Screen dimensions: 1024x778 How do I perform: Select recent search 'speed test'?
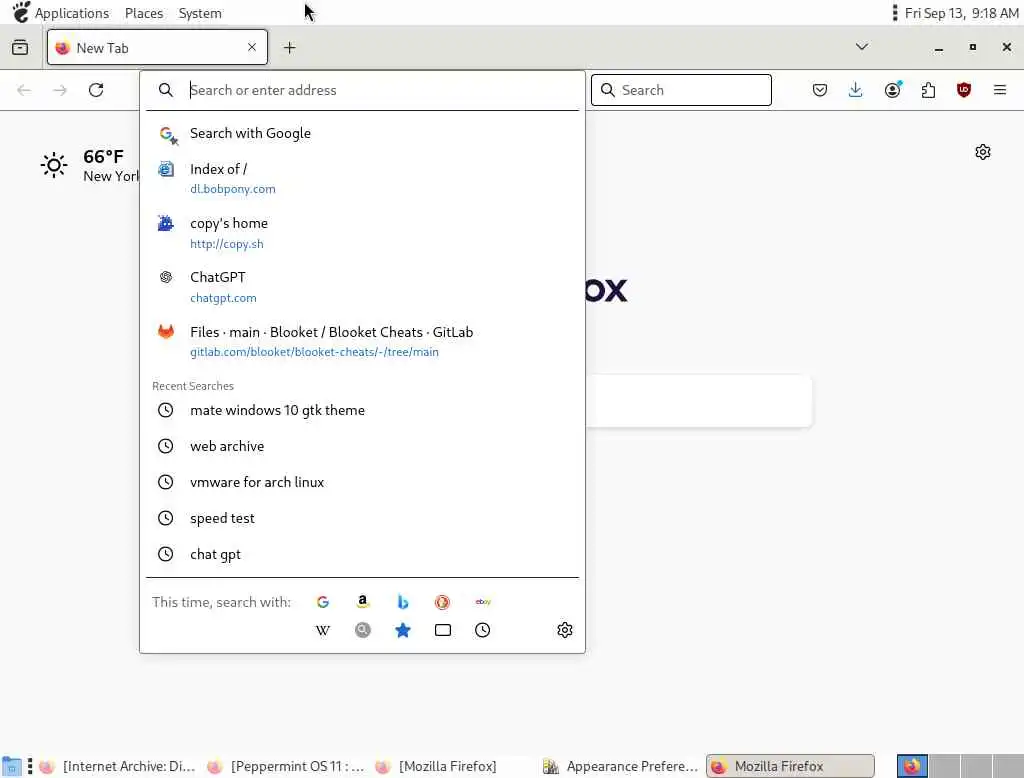click(x=362, y=518)
